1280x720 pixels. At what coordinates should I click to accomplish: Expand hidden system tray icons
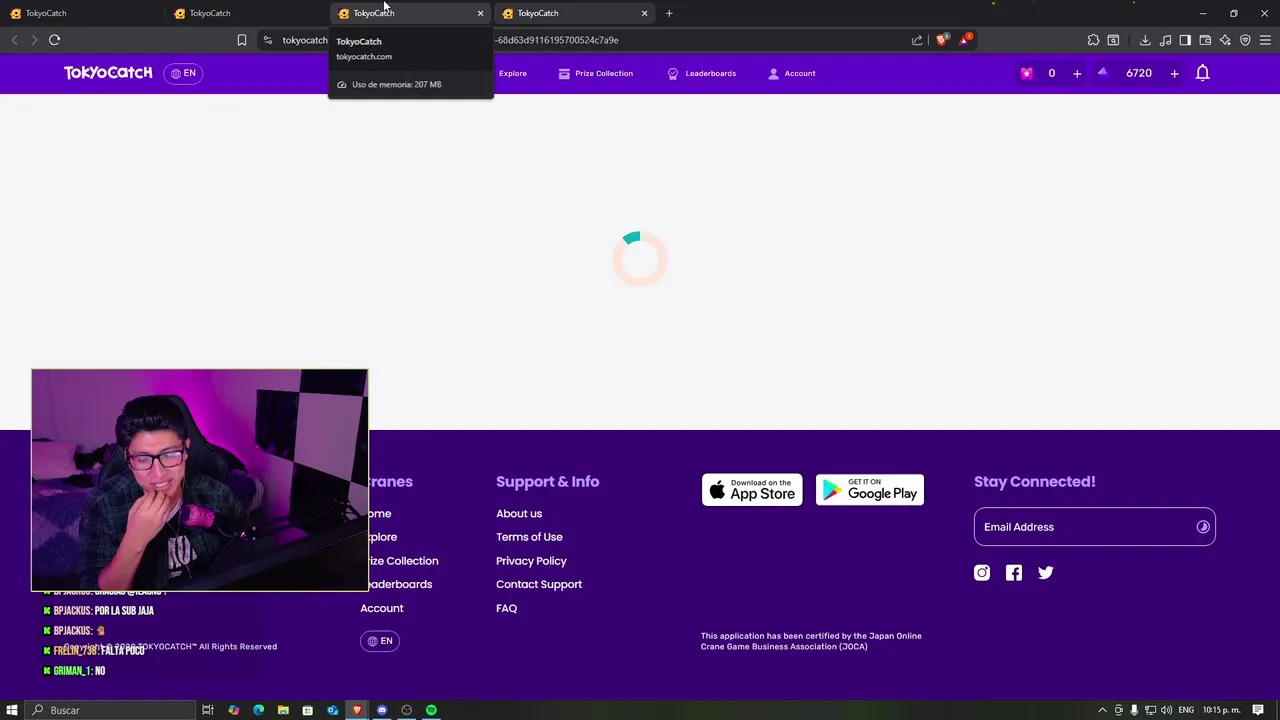tap(1102, 710)
